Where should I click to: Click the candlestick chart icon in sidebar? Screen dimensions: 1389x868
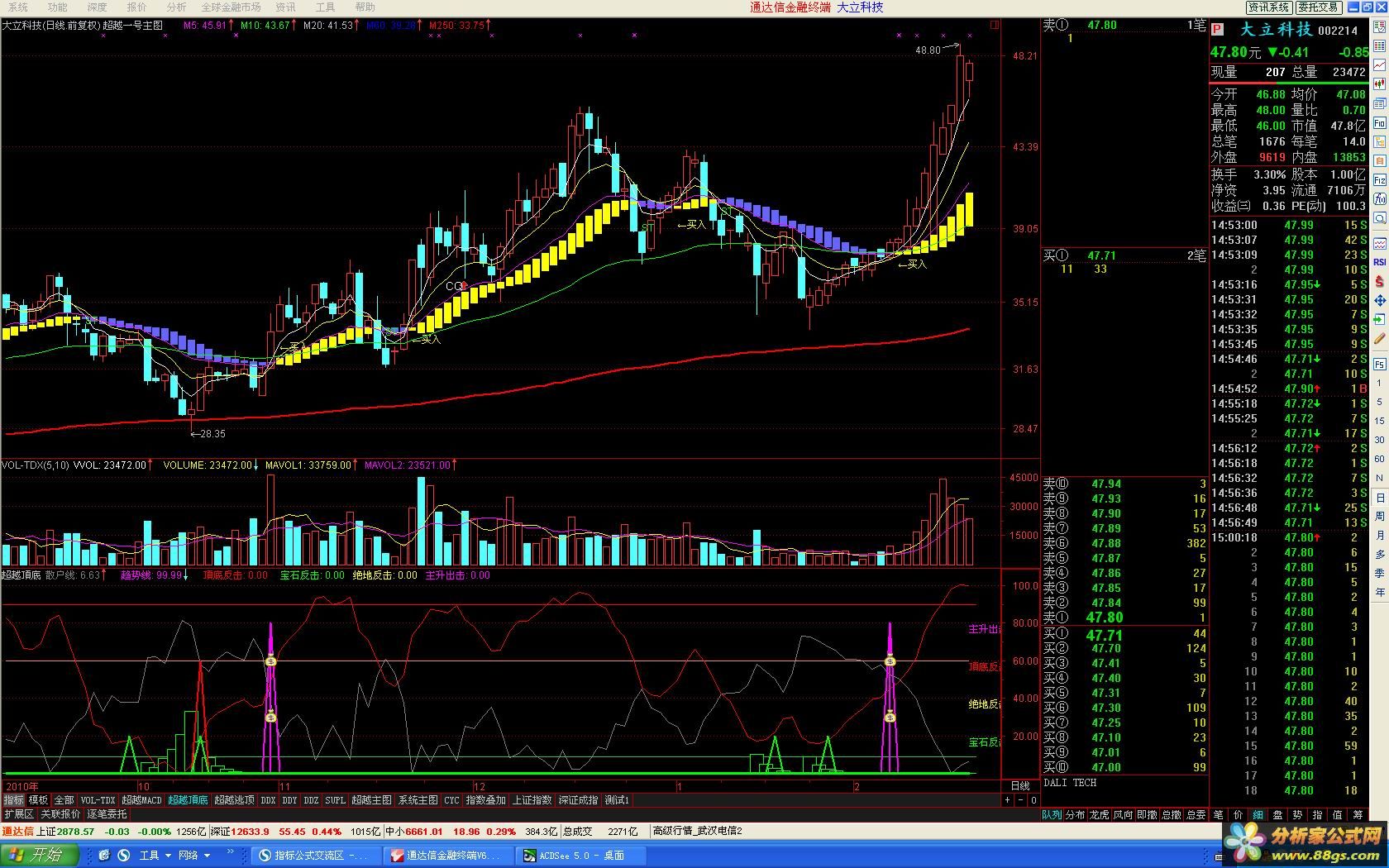coord(1380,84)
